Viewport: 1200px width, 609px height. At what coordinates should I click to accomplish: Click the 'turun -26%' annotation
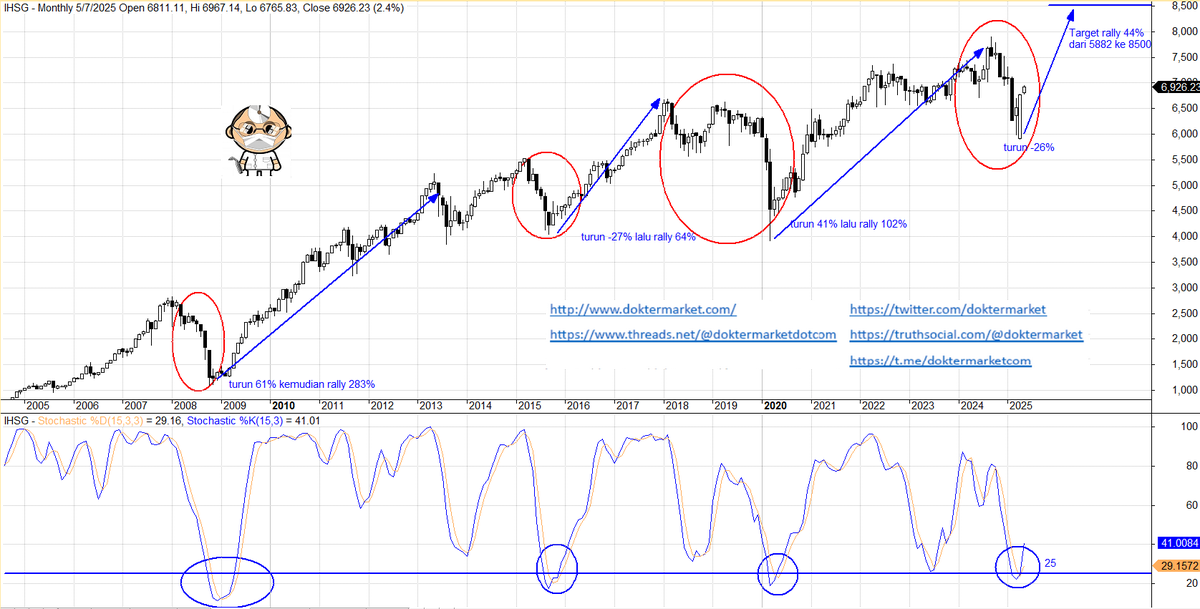coord(1028,147)
